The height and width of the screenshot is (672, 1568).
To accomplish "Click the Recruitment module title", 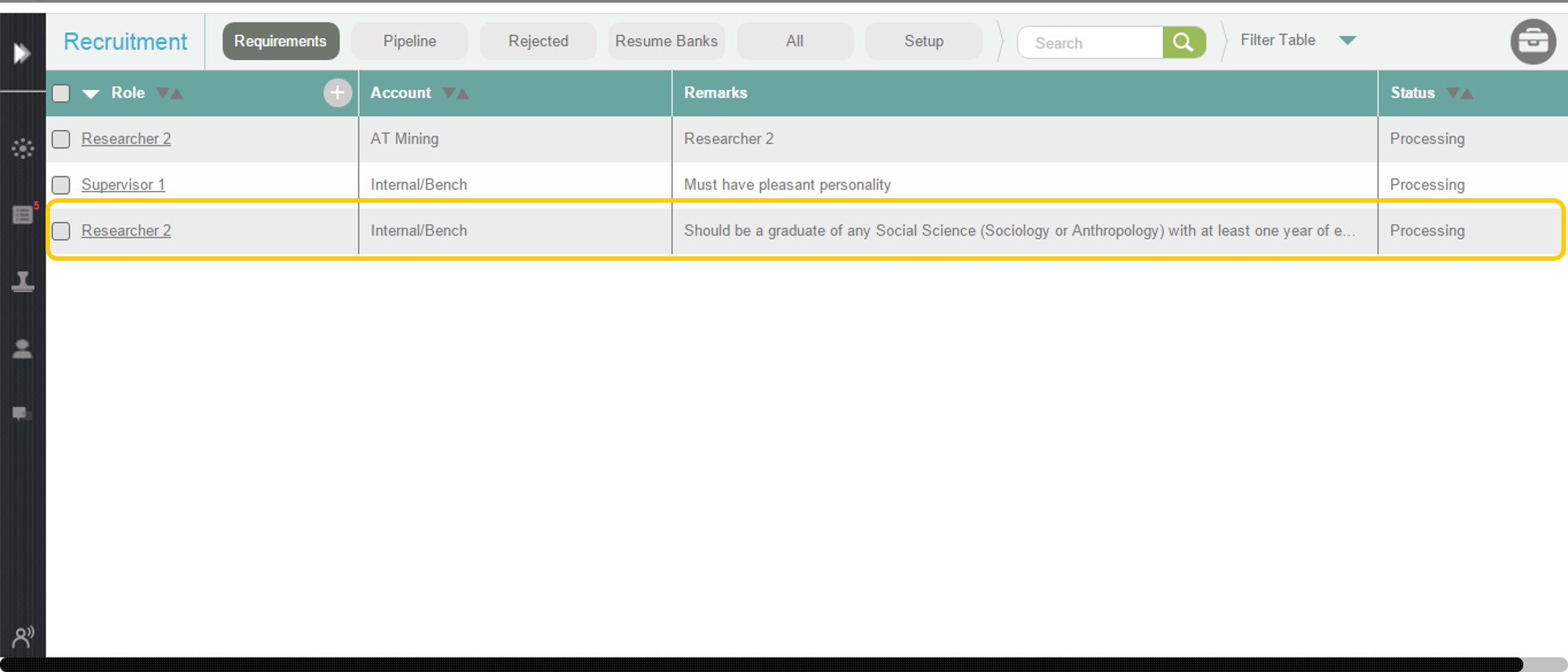I will (x=126, y=41).
